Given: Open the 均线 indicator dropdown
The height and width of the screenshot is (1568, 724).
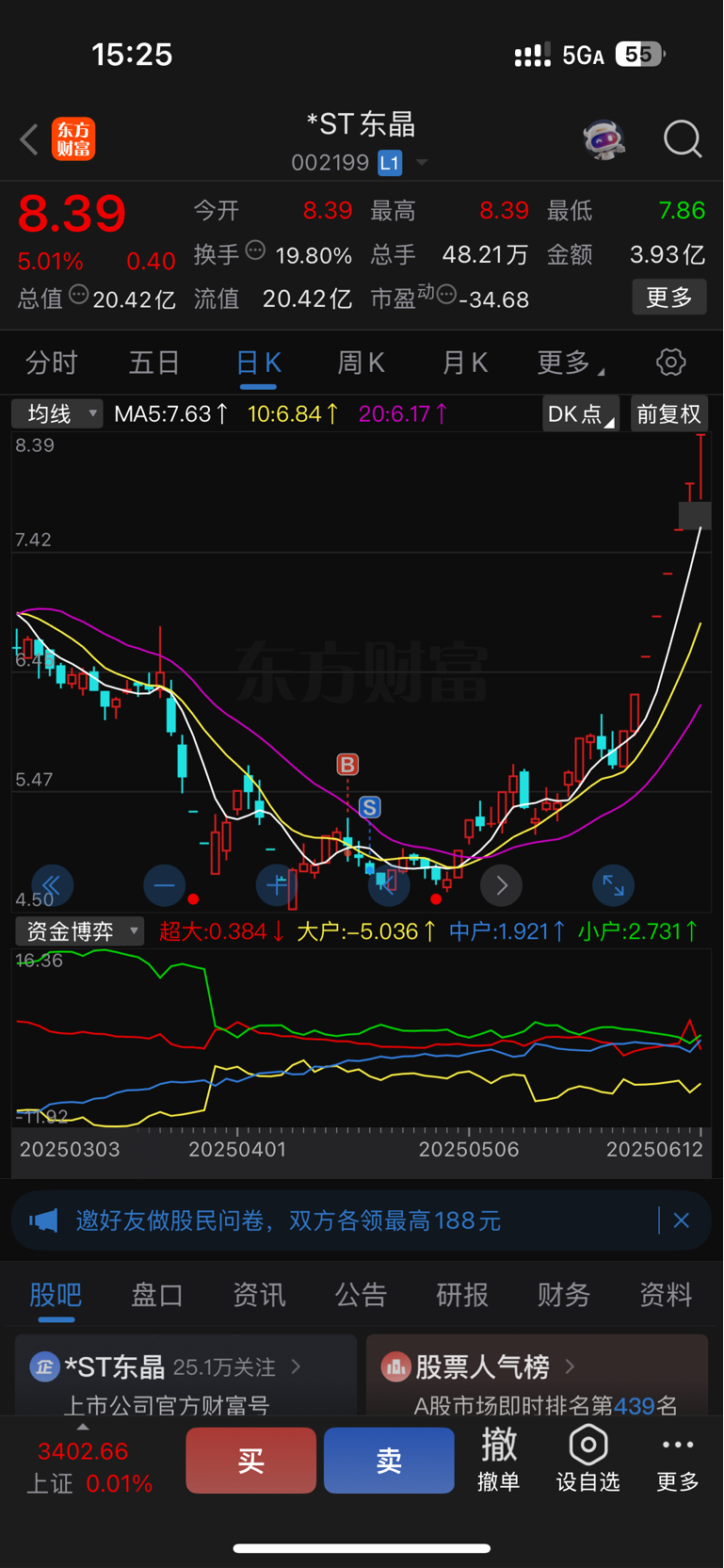Looking at the screenshot, I should click(x=56, y=413).
